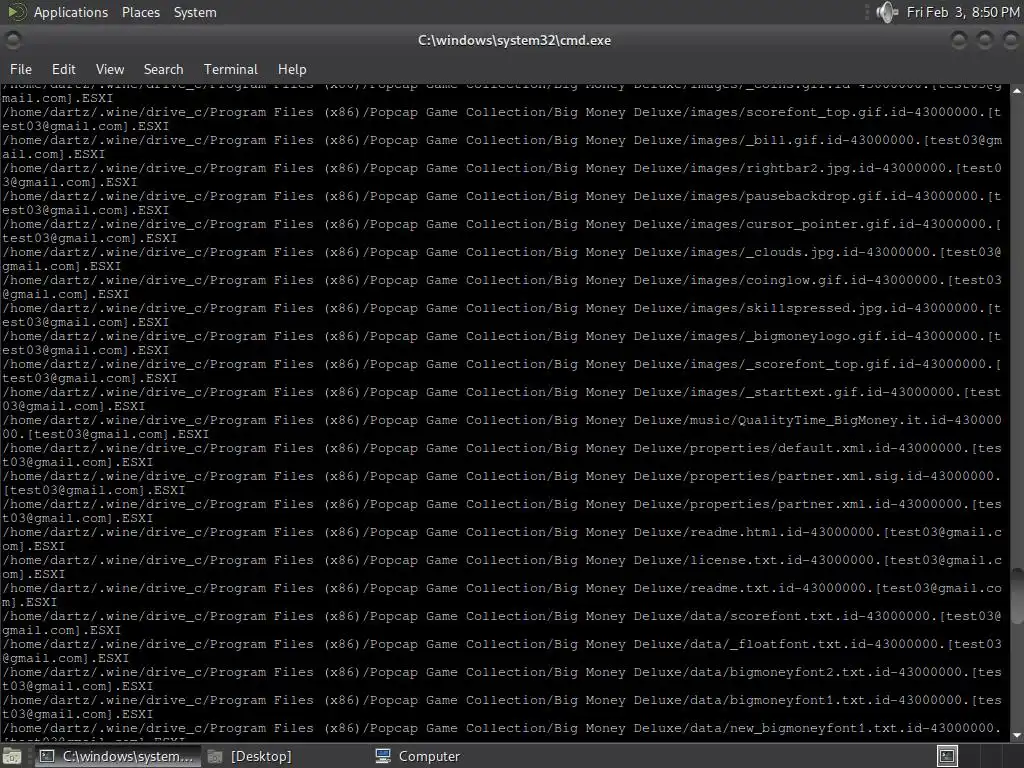Open the System panel menu
The height and width of the screenshot is (768, 1024).
(195, 12)
